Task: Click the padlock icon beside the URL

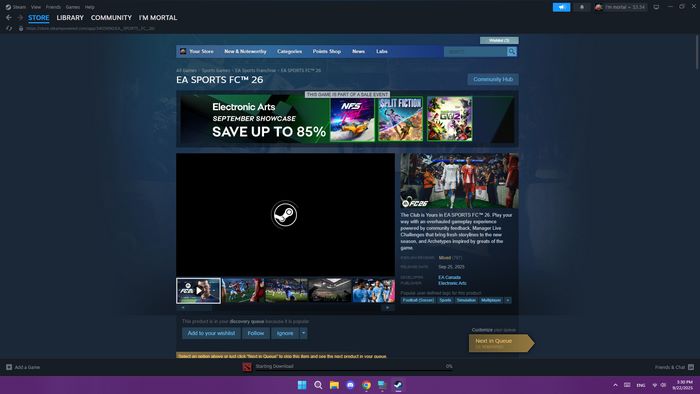Action: pos(21,28)
